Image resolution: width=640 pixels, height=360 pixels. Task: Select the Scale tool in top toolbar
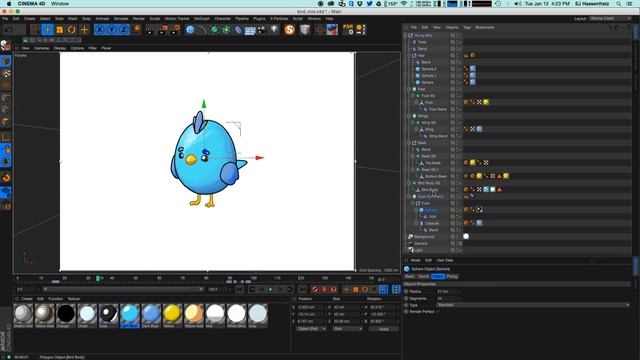[x=60, y=29]
